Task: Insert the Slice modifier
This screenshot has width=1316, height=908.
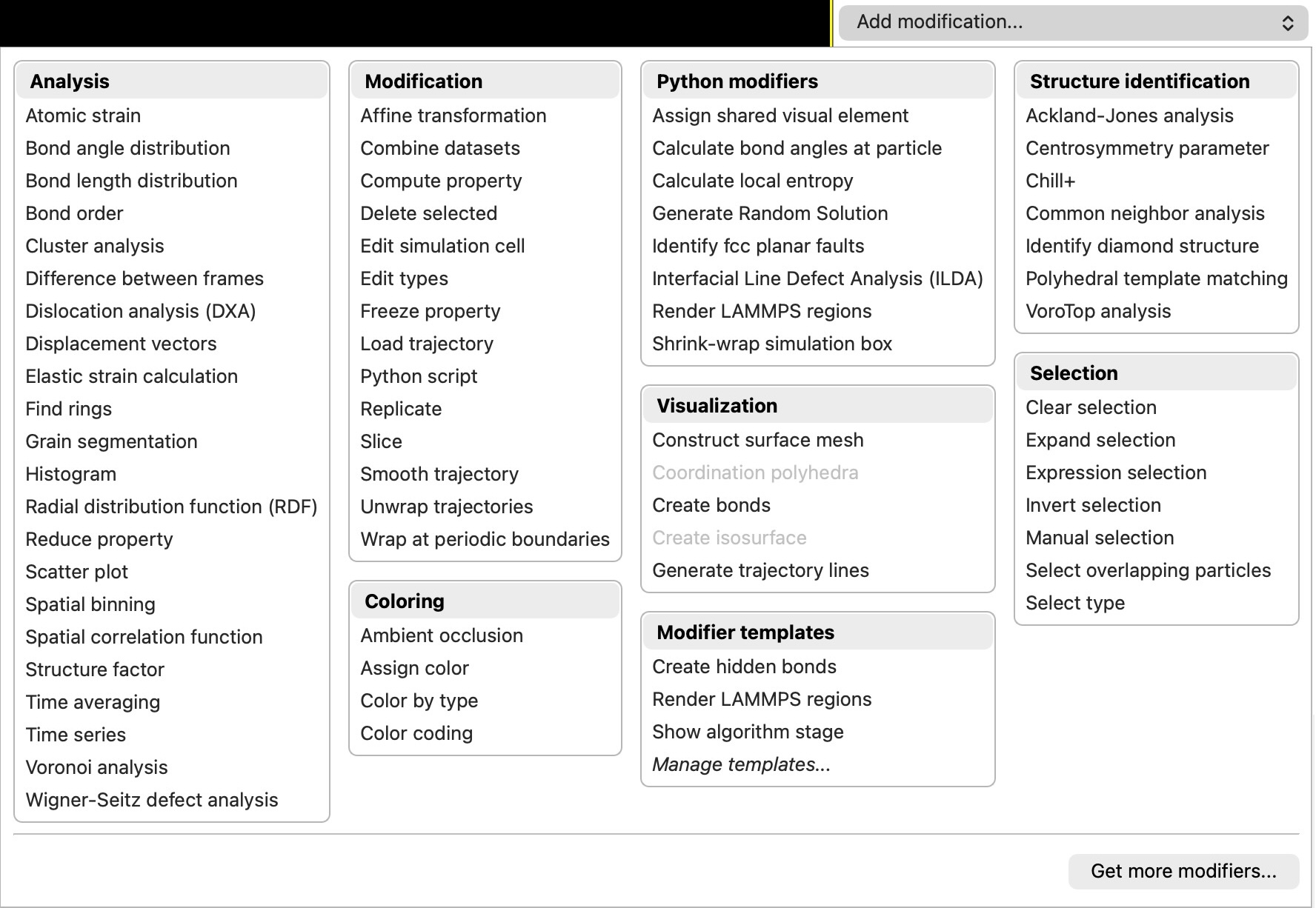Action: pos(382,441)
